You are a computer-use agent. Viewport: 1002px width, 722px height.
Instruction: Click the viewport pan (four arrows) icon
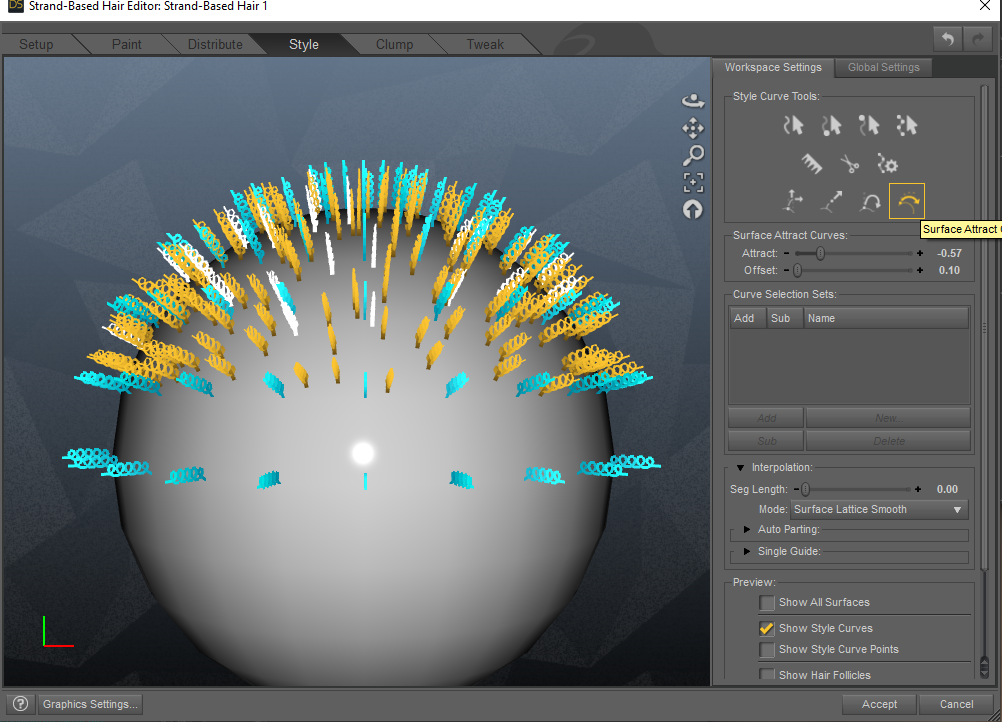pyautogui.click(x=693, y=128)
